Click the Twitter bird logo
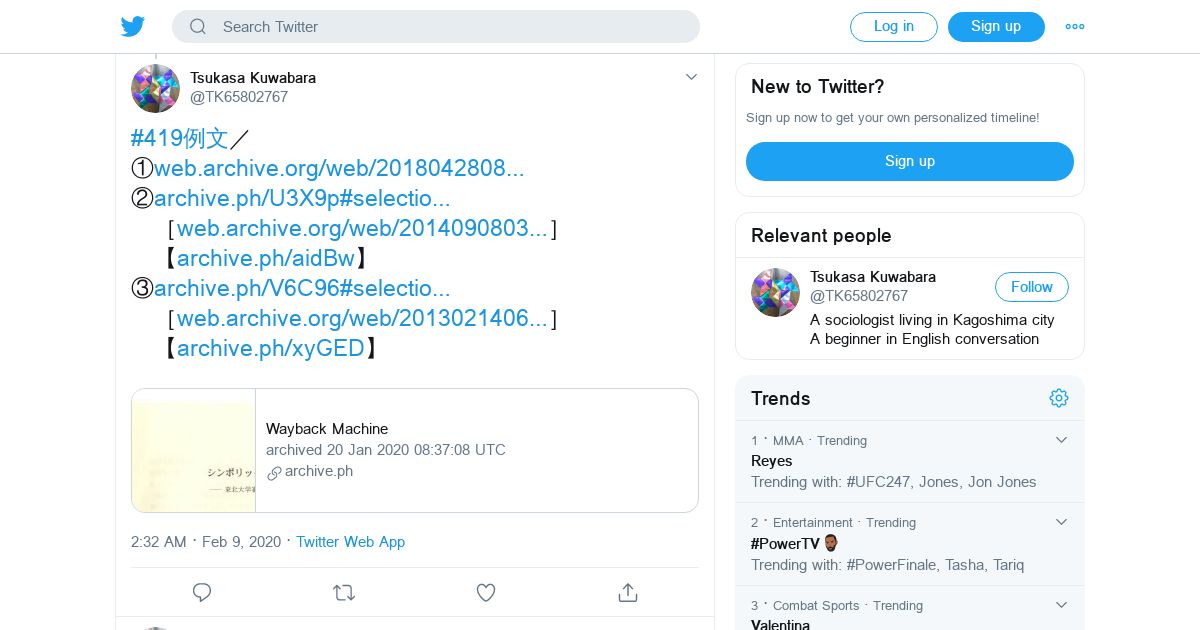This screenshot has height=630, width=1200. pyautogui.click(x=133, y=27)
